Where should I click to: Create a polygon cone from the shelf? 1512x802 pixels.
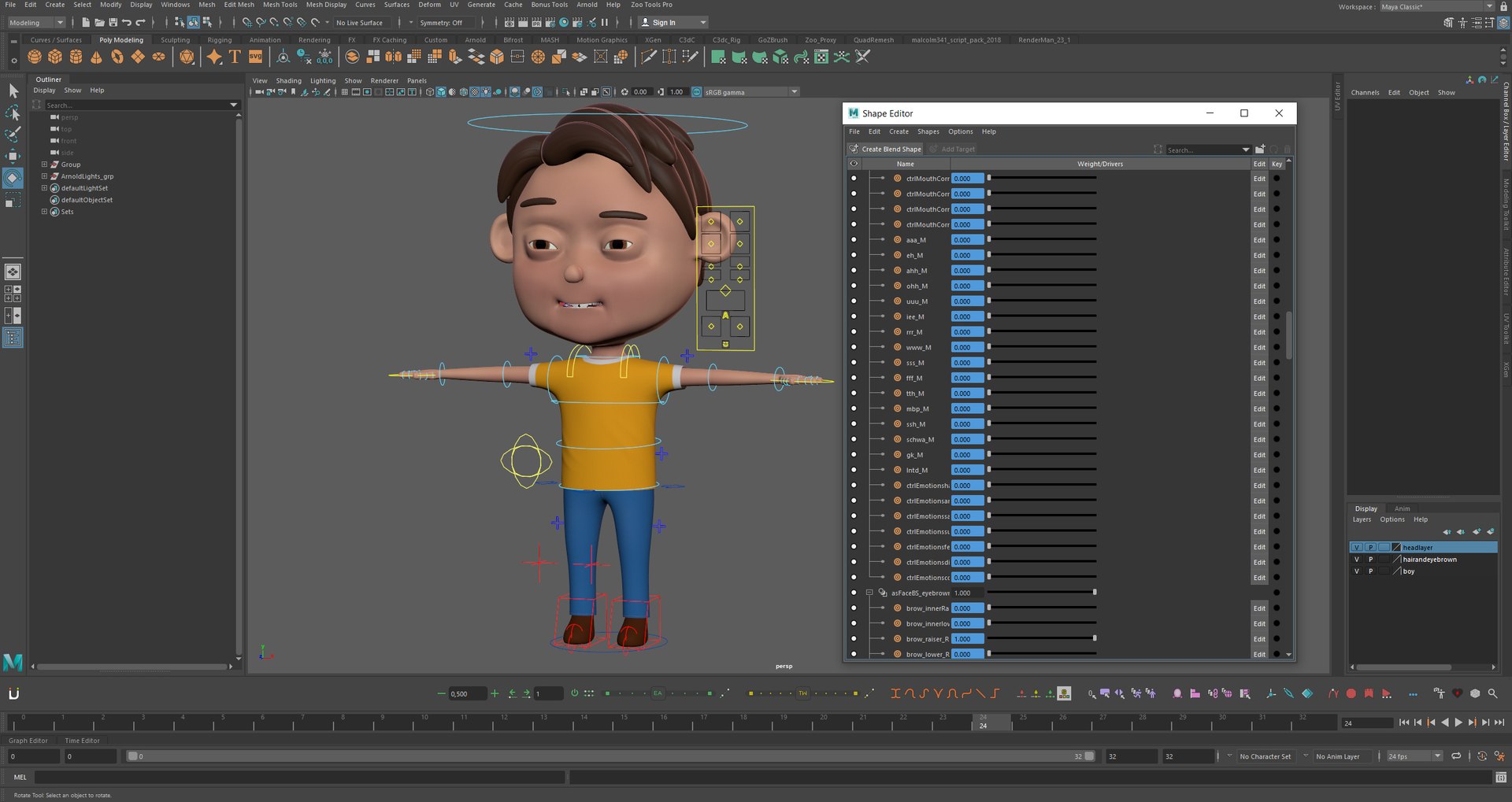click(x=96, y=57)
